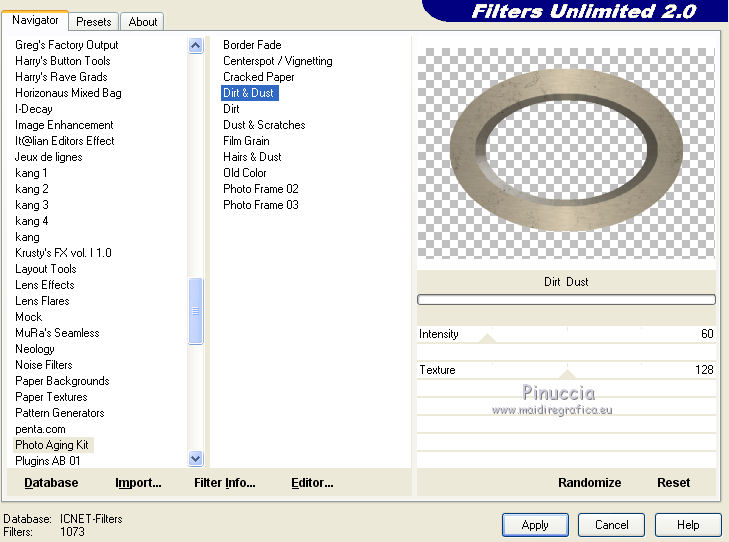Select It@lian Editors Effect category

[64, 141]
